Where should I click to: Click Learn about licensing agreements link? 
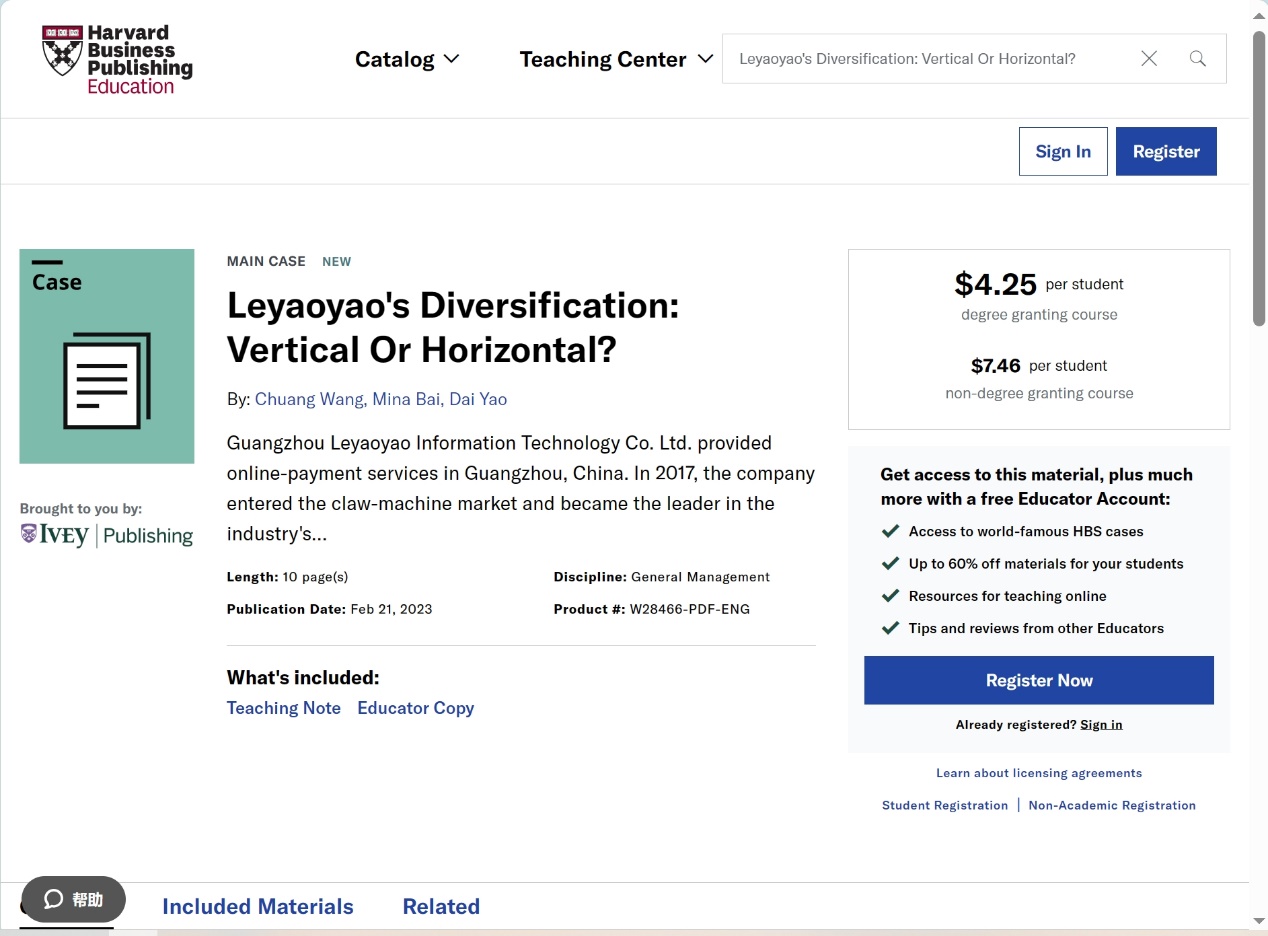(x=1038, y=773)
